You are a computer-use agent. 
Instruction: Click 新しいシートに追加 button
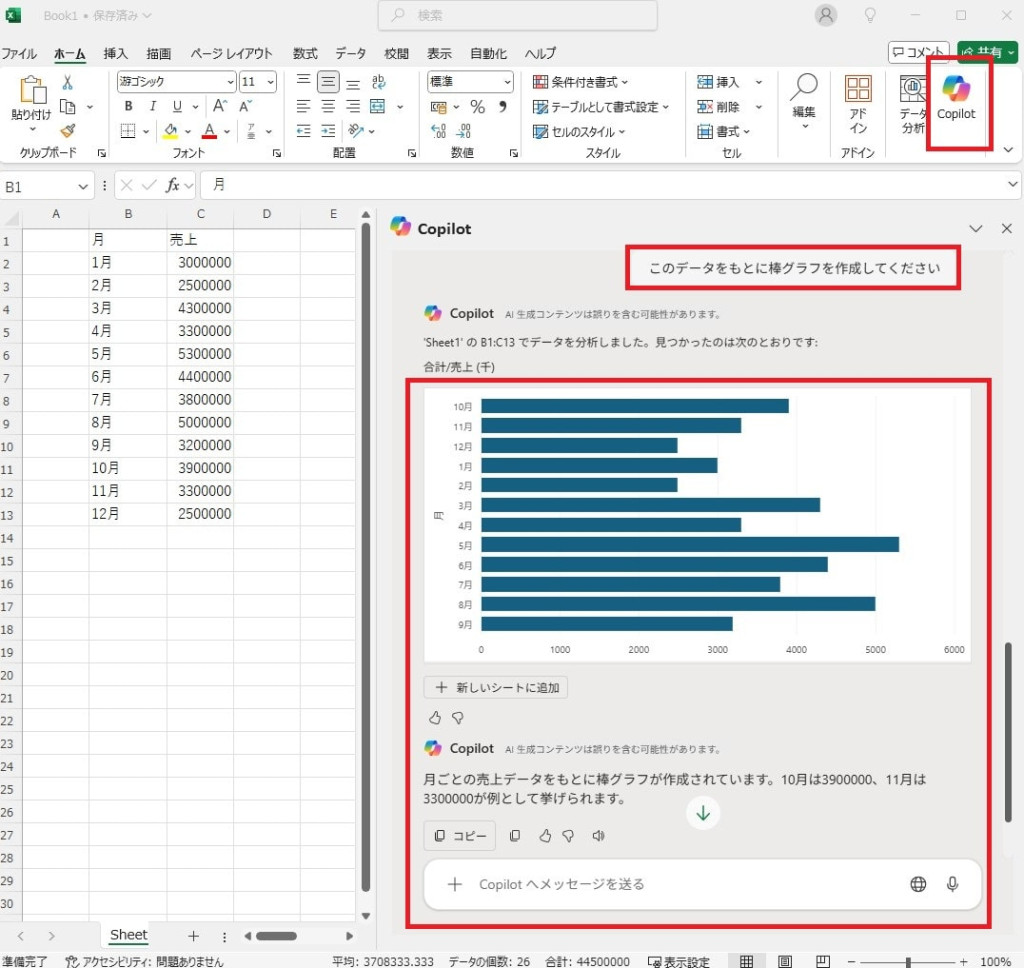point(496,687)
